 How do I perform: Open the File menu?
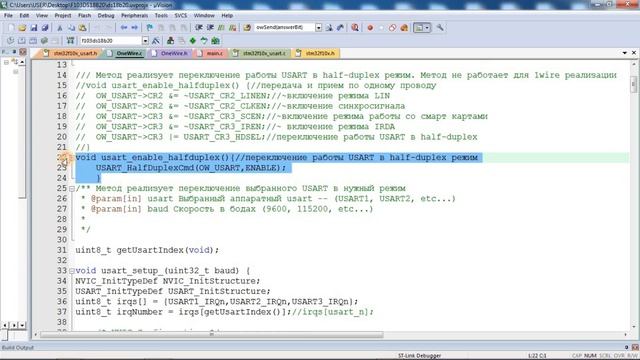(9, 16)
